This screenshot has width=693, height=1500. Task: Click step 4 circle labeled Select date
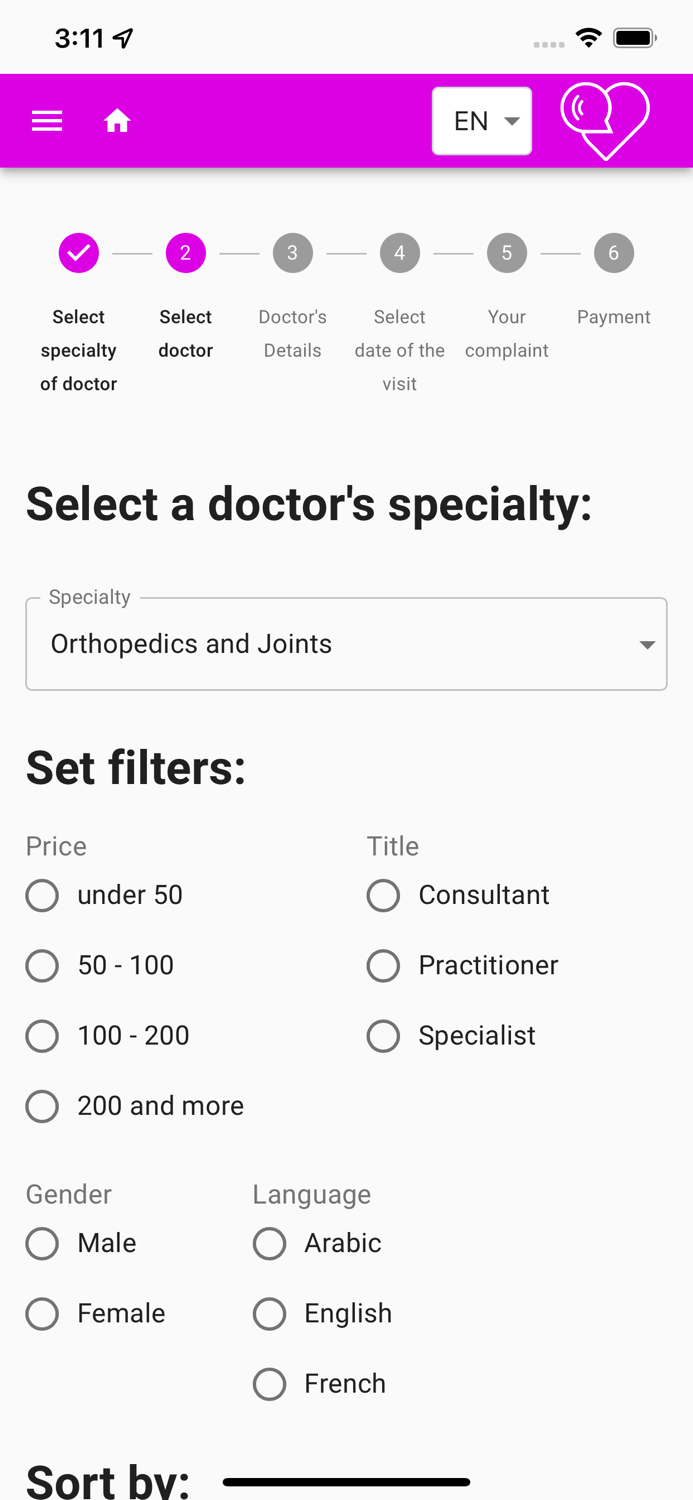pos(400,253)
